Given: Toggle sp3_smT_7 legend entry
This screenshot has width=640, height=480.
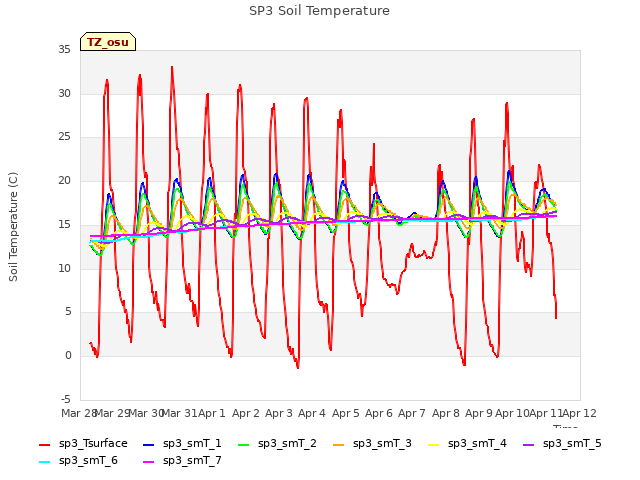Looking at the screenshot, I should point(182,460).
